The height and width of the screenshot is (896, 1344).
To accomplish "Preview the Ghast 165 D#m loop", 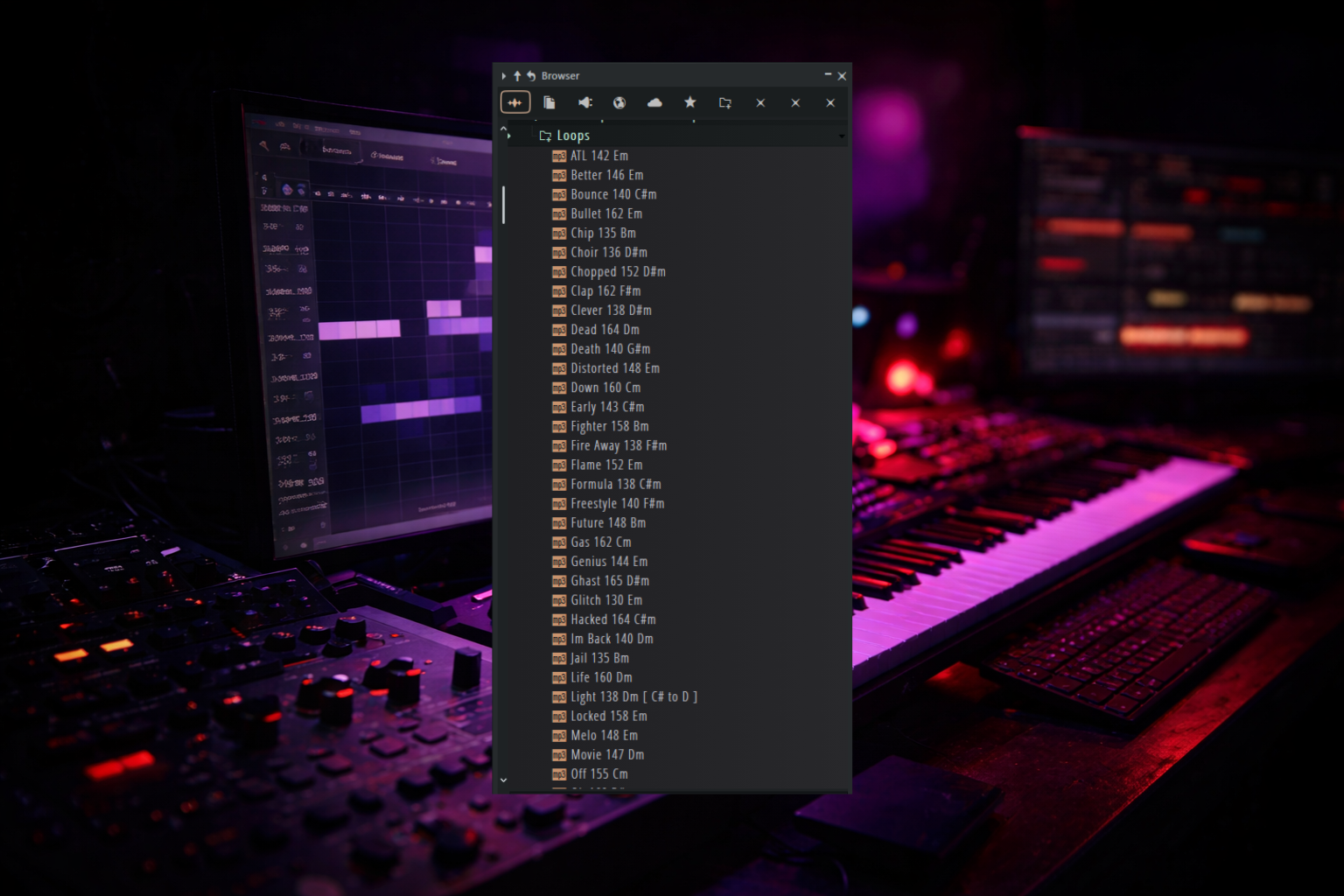I will [x=609, y=581].
